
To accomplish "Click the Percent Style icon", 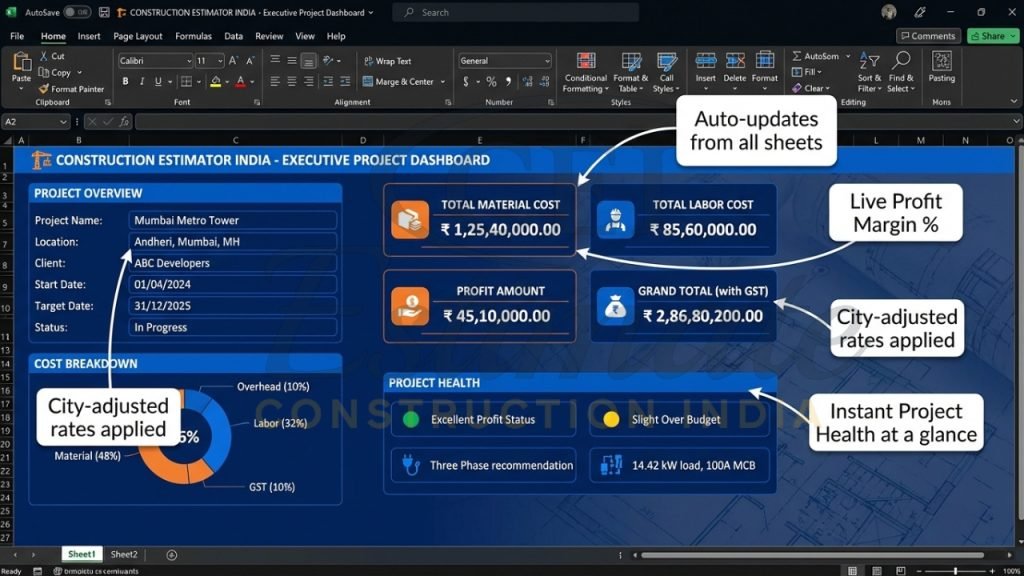I will click(x=491, y=82).
